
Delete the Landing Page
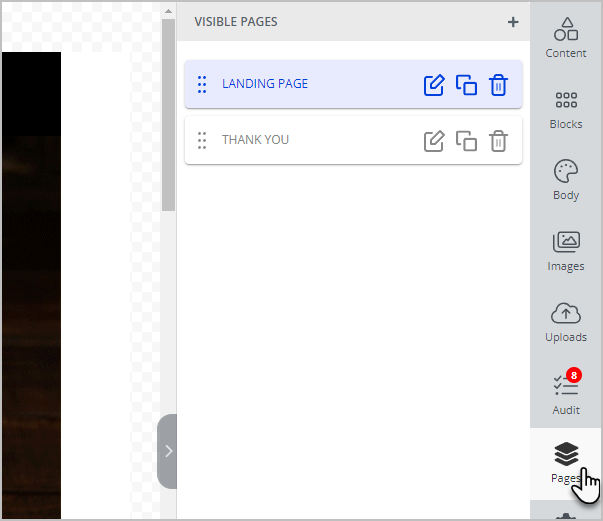pos(498,85)
